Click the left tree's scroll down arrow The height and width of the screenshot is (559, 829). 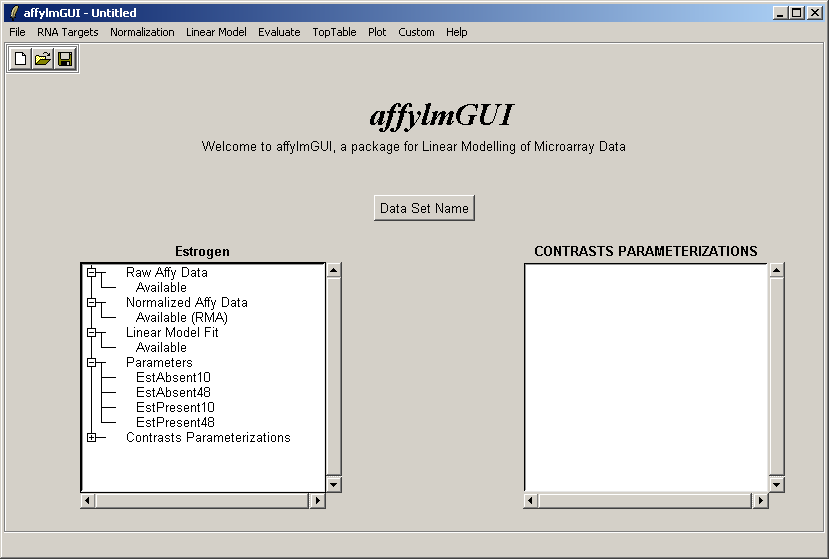[334, 484]
